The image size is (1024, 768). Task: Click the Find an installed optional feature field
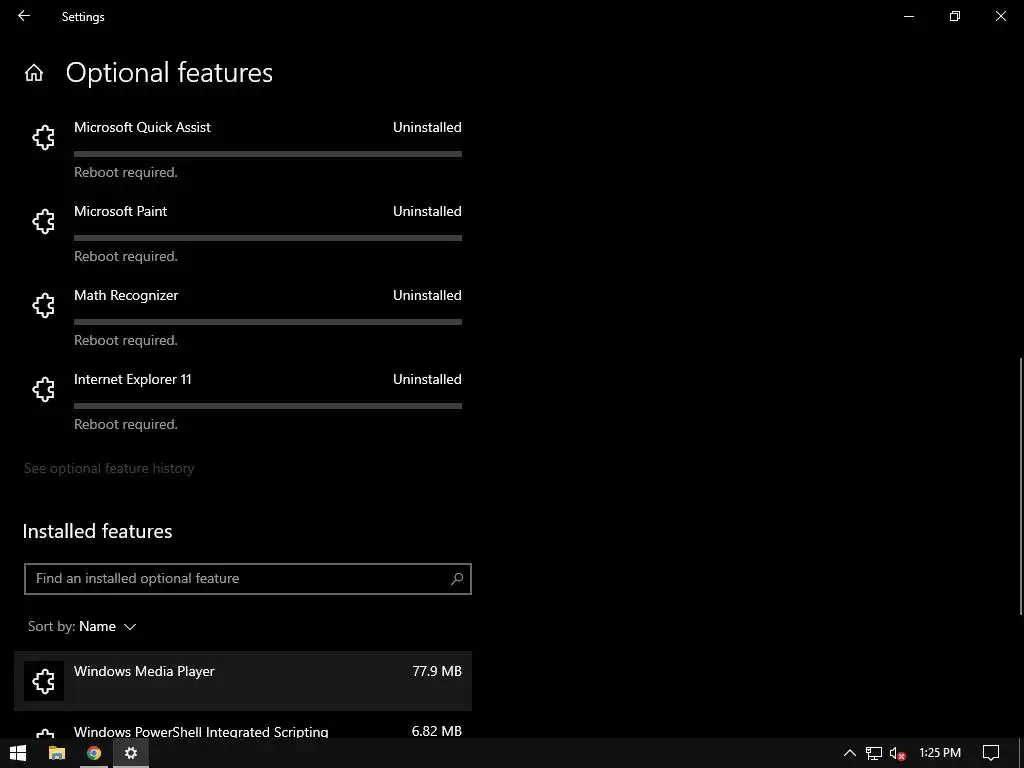click(x=248, y=579)
